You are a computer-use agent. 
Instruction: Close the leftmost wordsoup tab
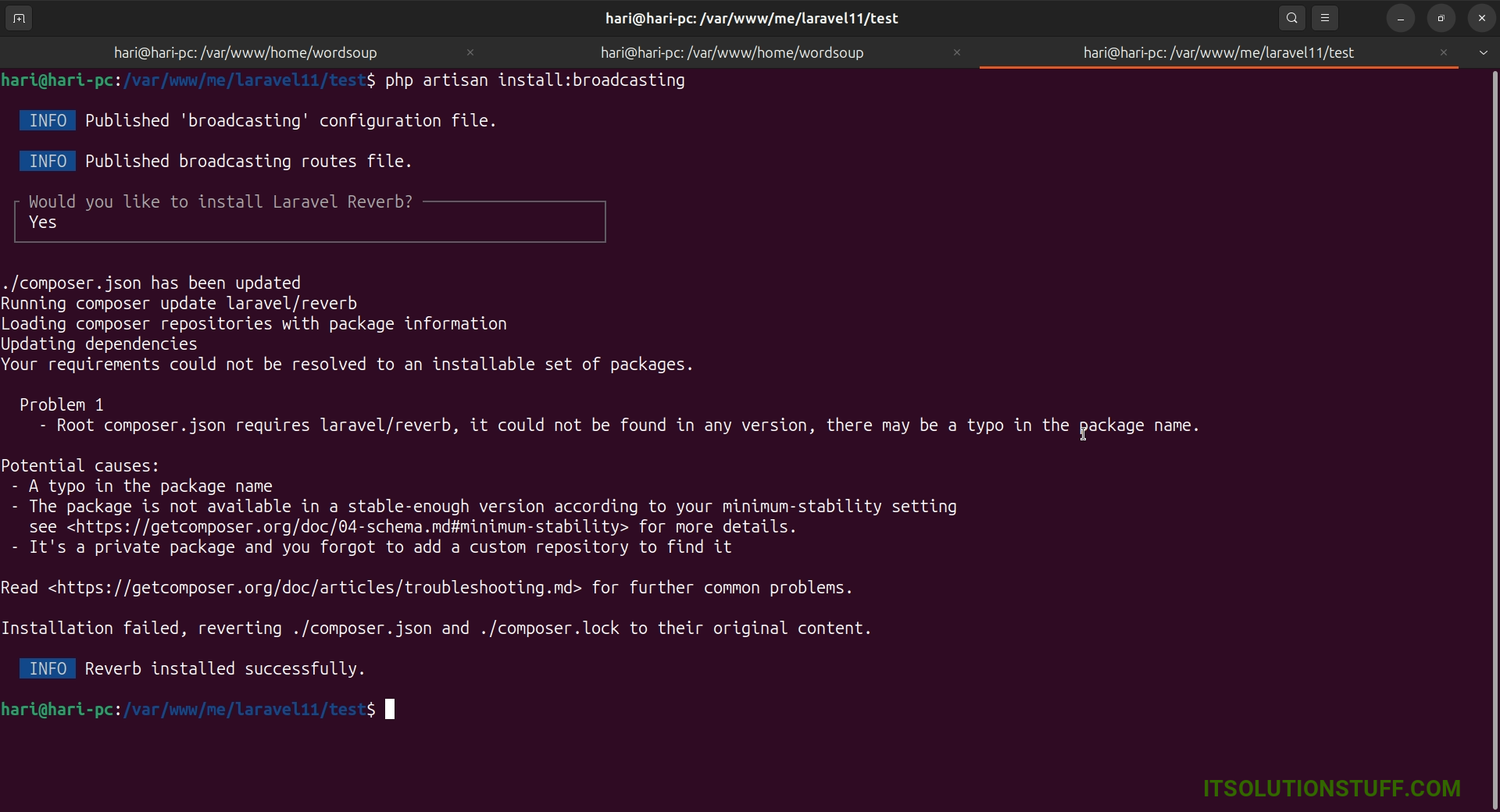(x=470, y=52)
